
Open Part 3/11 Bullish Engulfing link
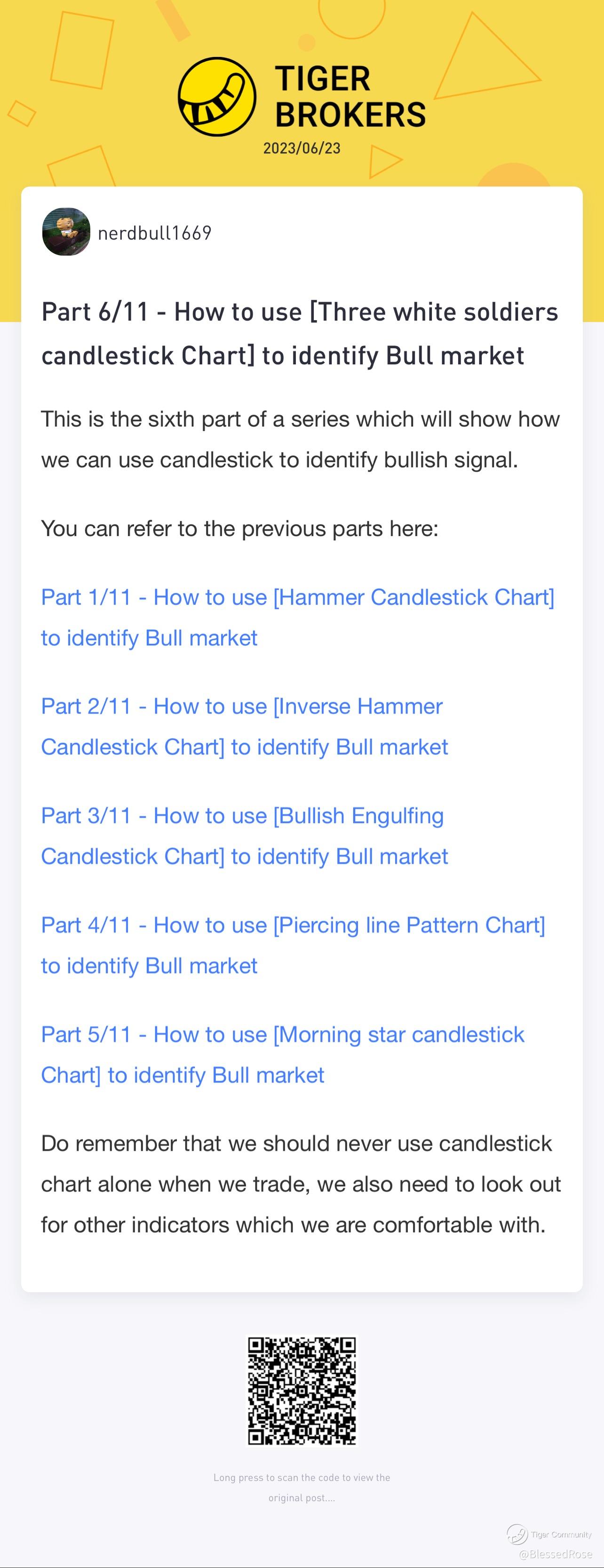245,836
